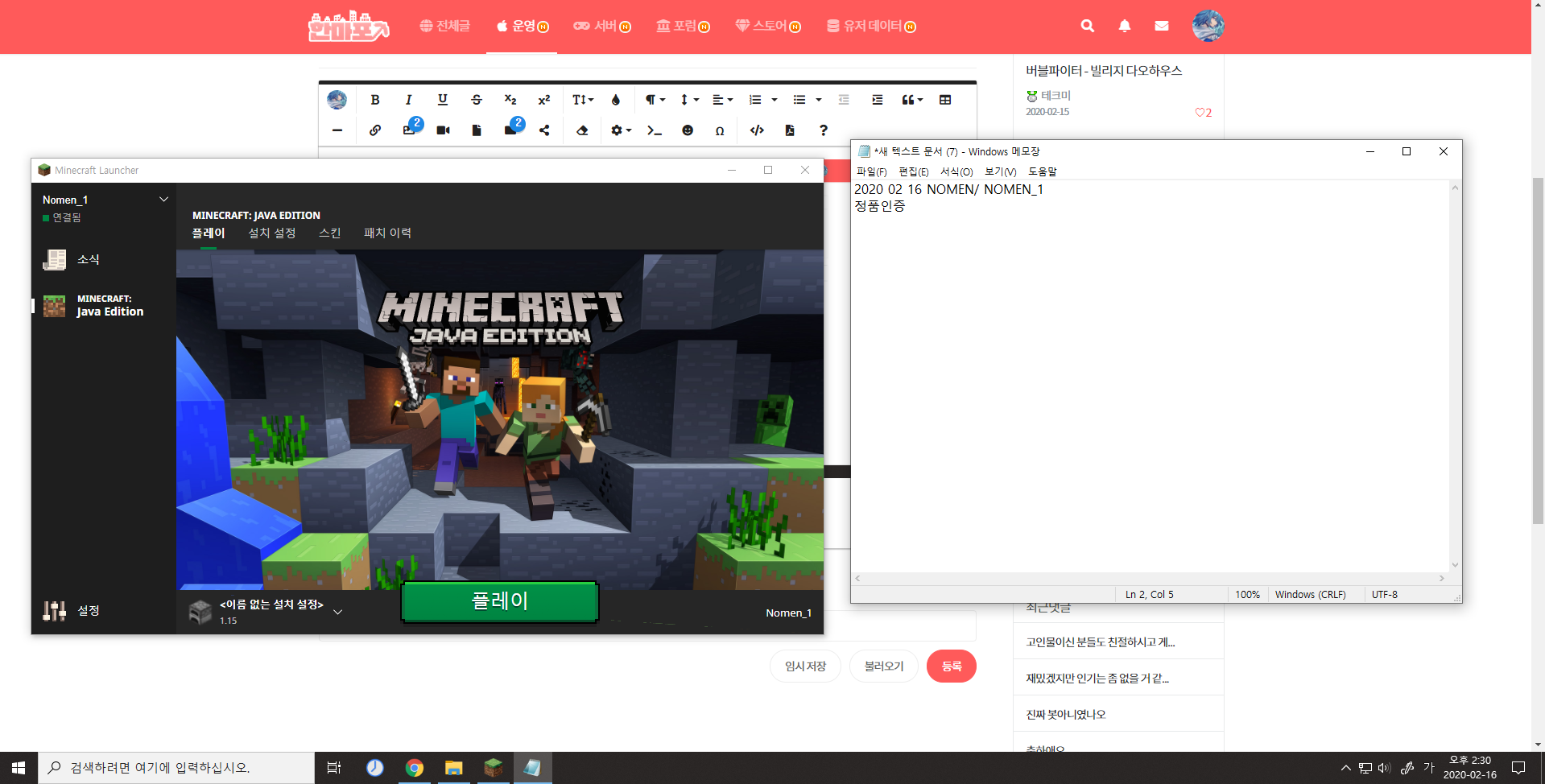Open the folder icon with badge

(x=510, y=130)
